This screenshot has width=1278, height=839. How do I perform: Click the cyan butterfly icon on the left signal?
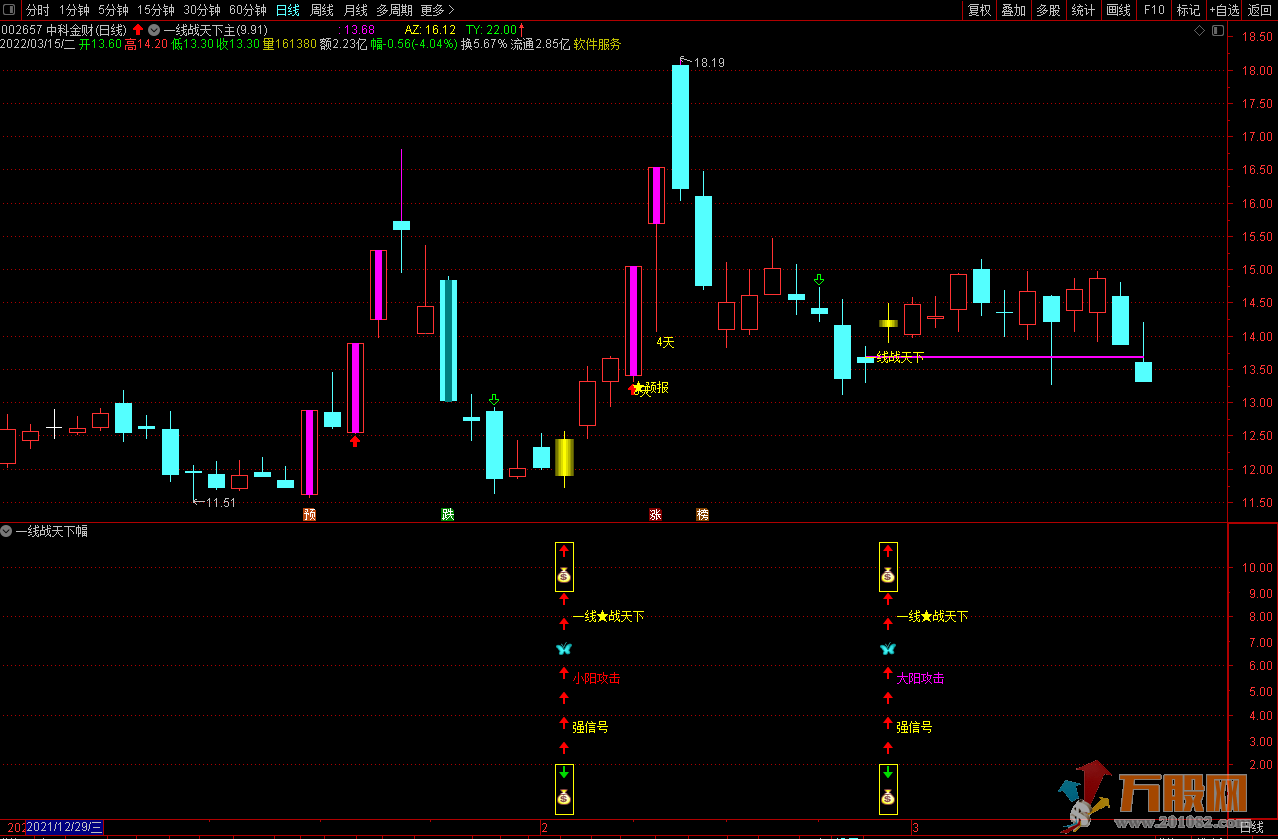click(x=564, y=649)
